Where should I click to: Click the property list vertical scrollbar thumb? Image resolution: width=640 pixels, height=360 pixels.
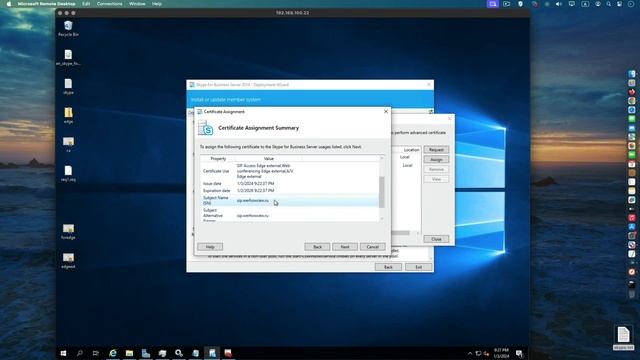(382, 192)
